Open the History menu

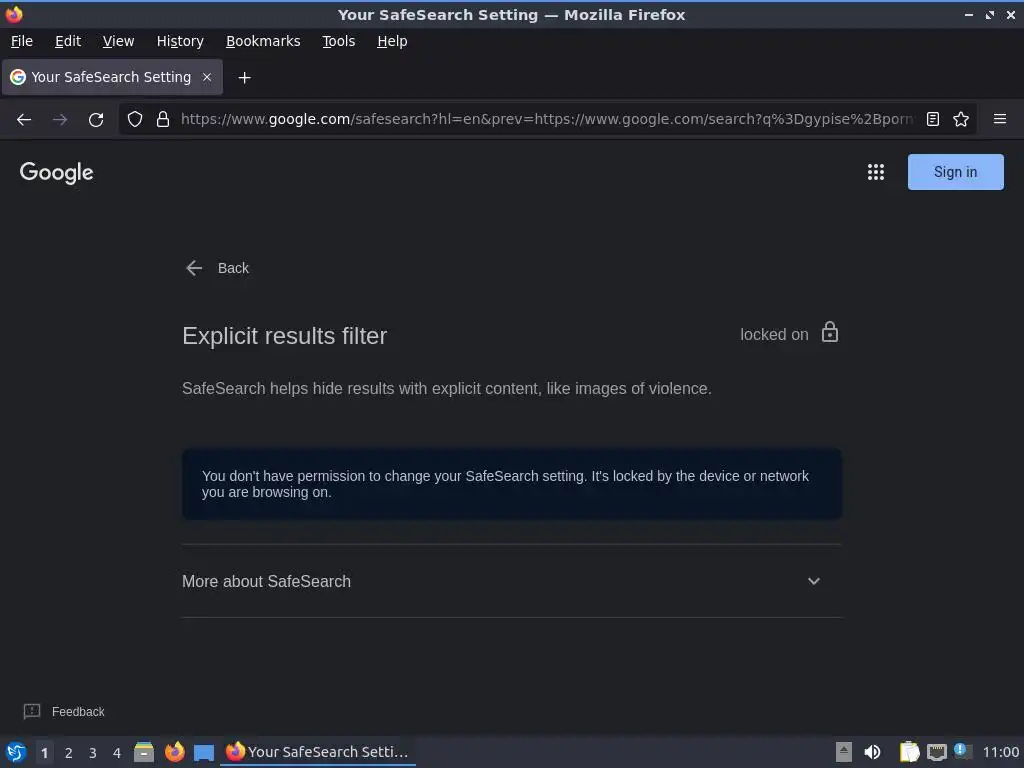(180, 41)
